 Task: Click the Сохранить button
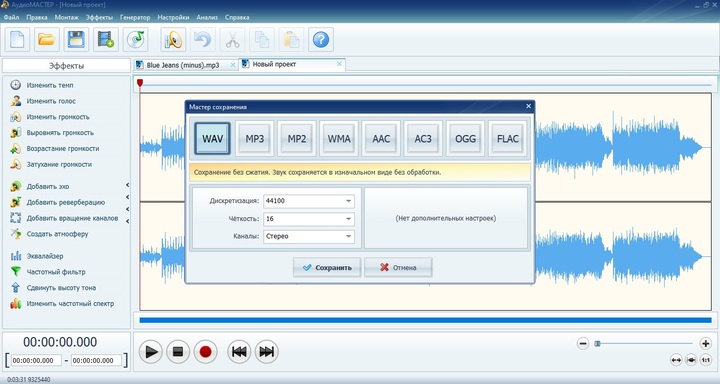coord(327,267)
